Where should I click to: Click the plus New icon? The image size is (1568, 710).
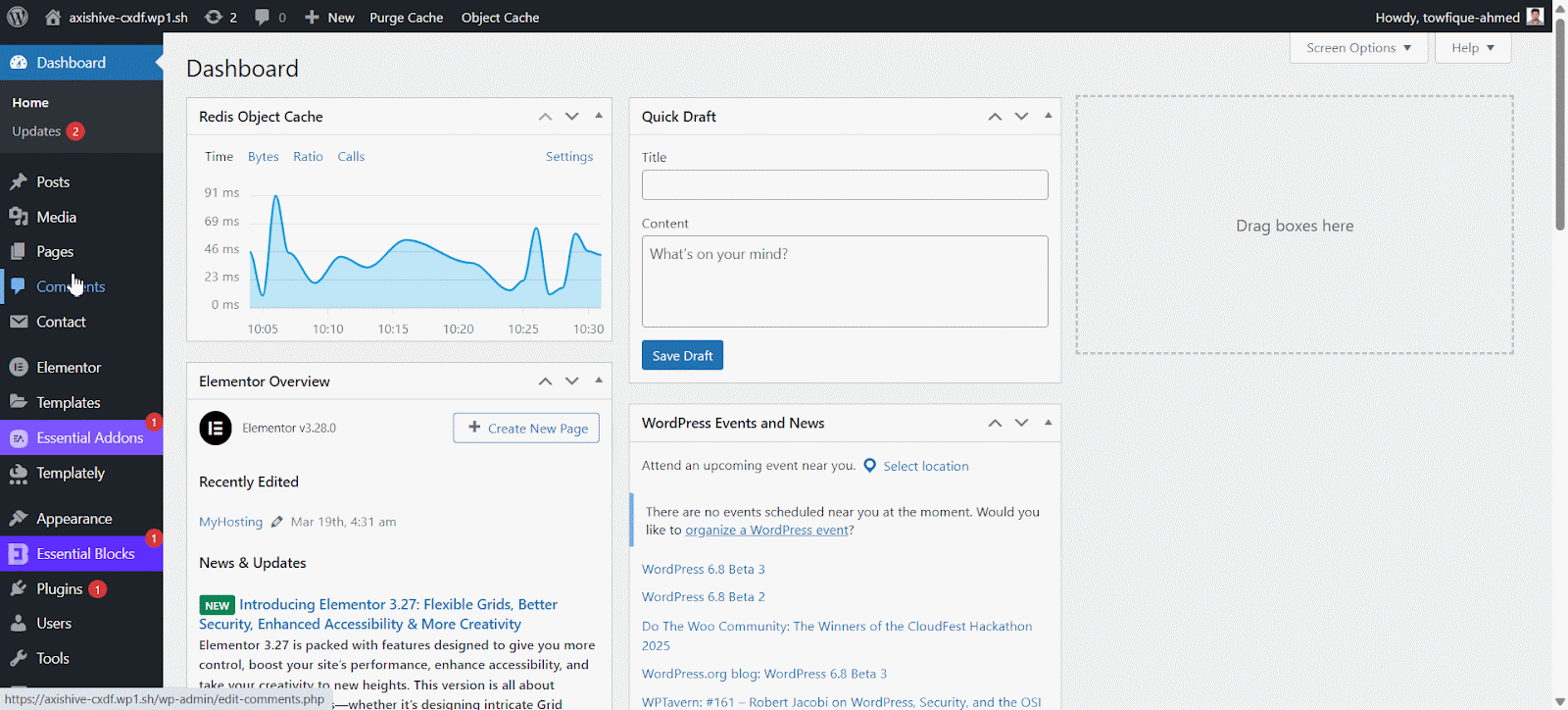(312, 18)
